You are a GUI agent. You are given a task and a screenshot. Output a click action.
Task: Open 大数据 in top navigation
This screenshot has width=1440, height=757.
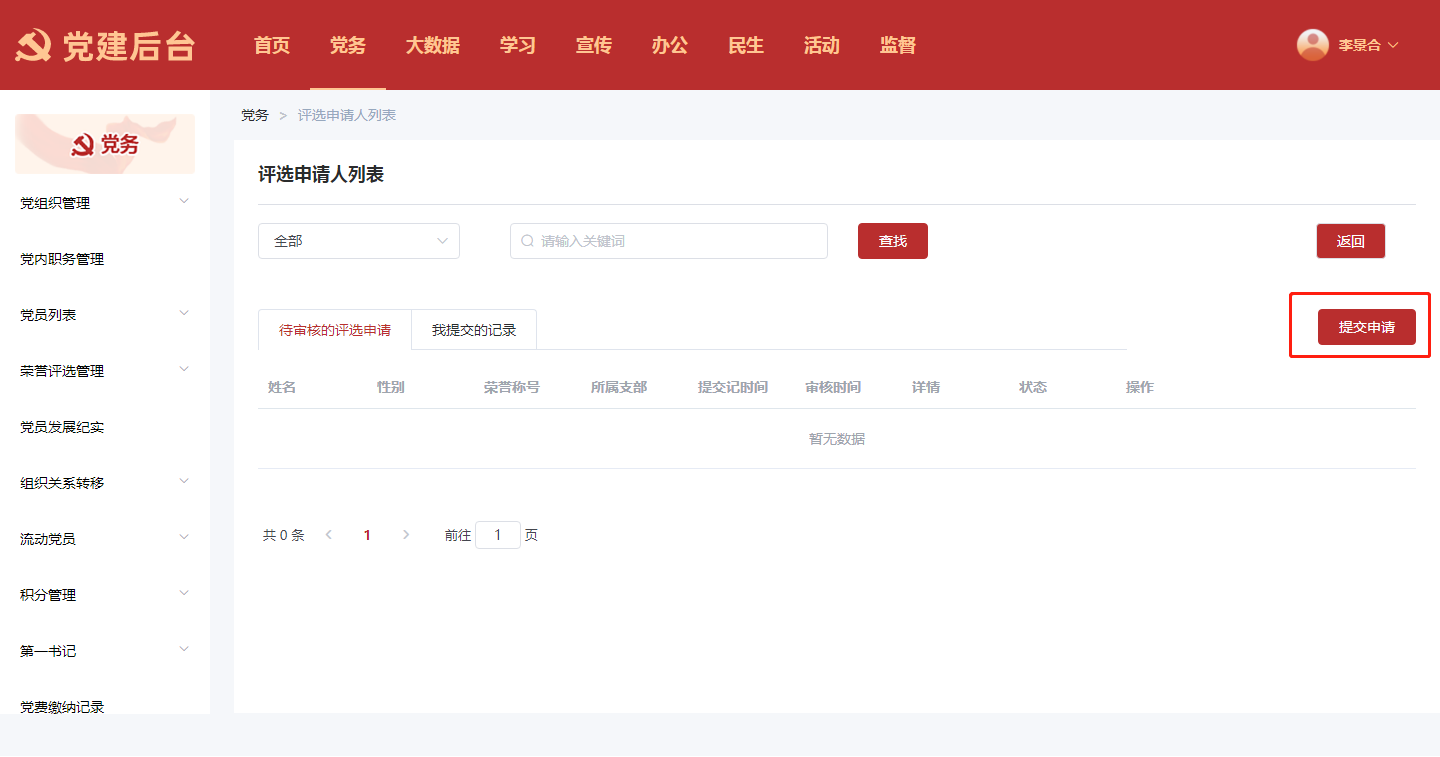click(432, 45)
